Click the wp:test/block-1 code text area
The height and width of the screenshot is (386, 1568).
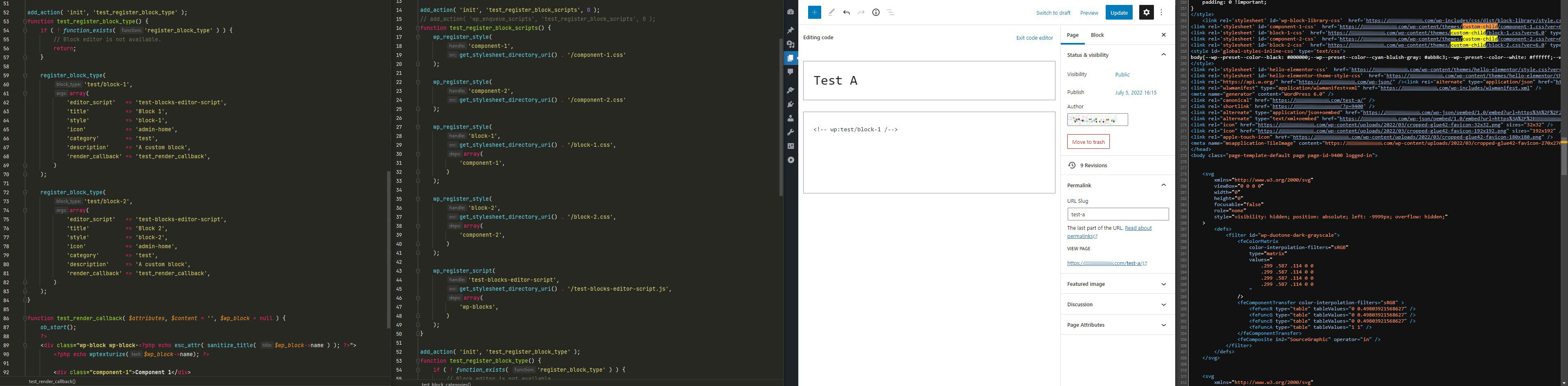click(929, 152)
